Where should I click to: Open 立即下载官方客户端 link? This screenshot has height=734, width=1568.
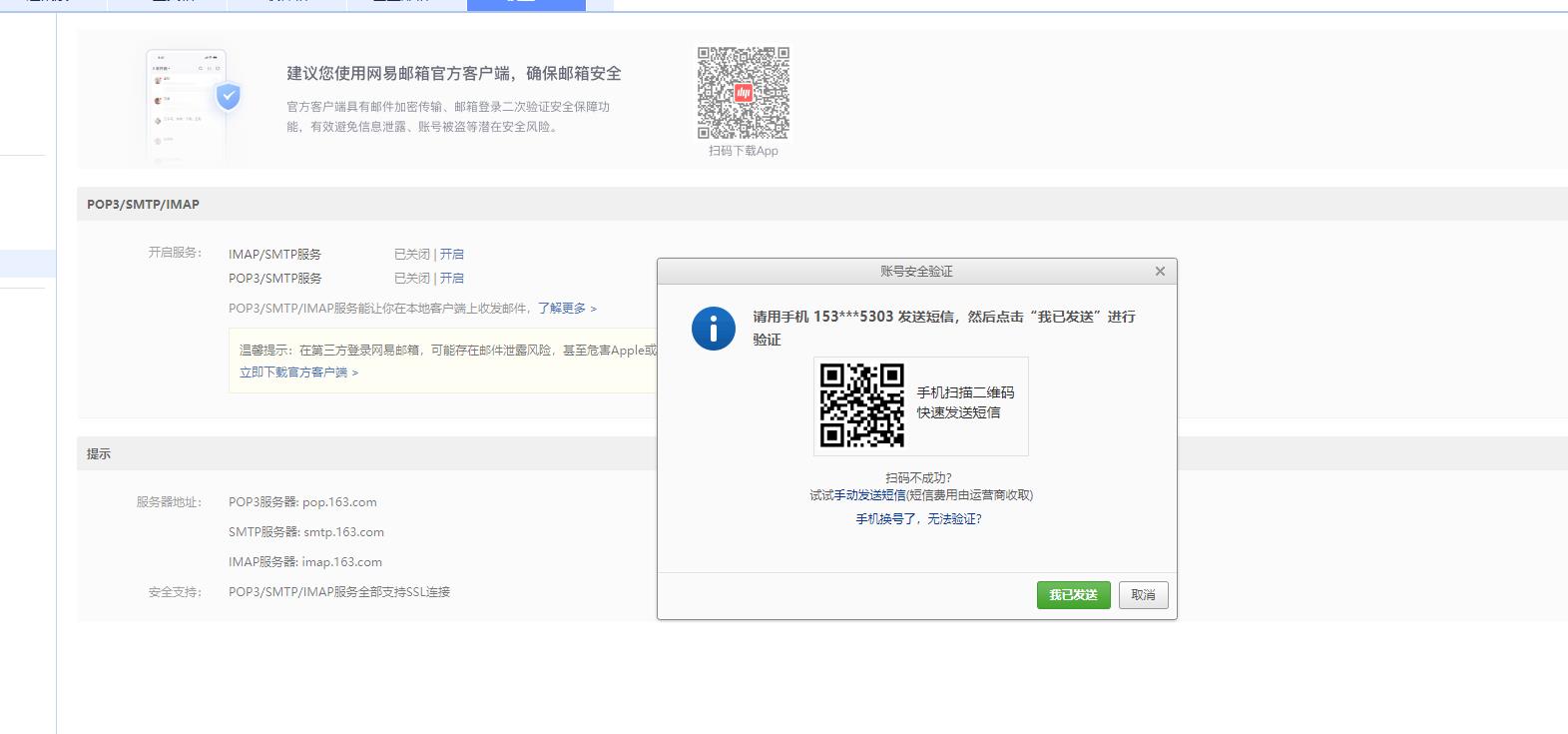tap(297, 372)
